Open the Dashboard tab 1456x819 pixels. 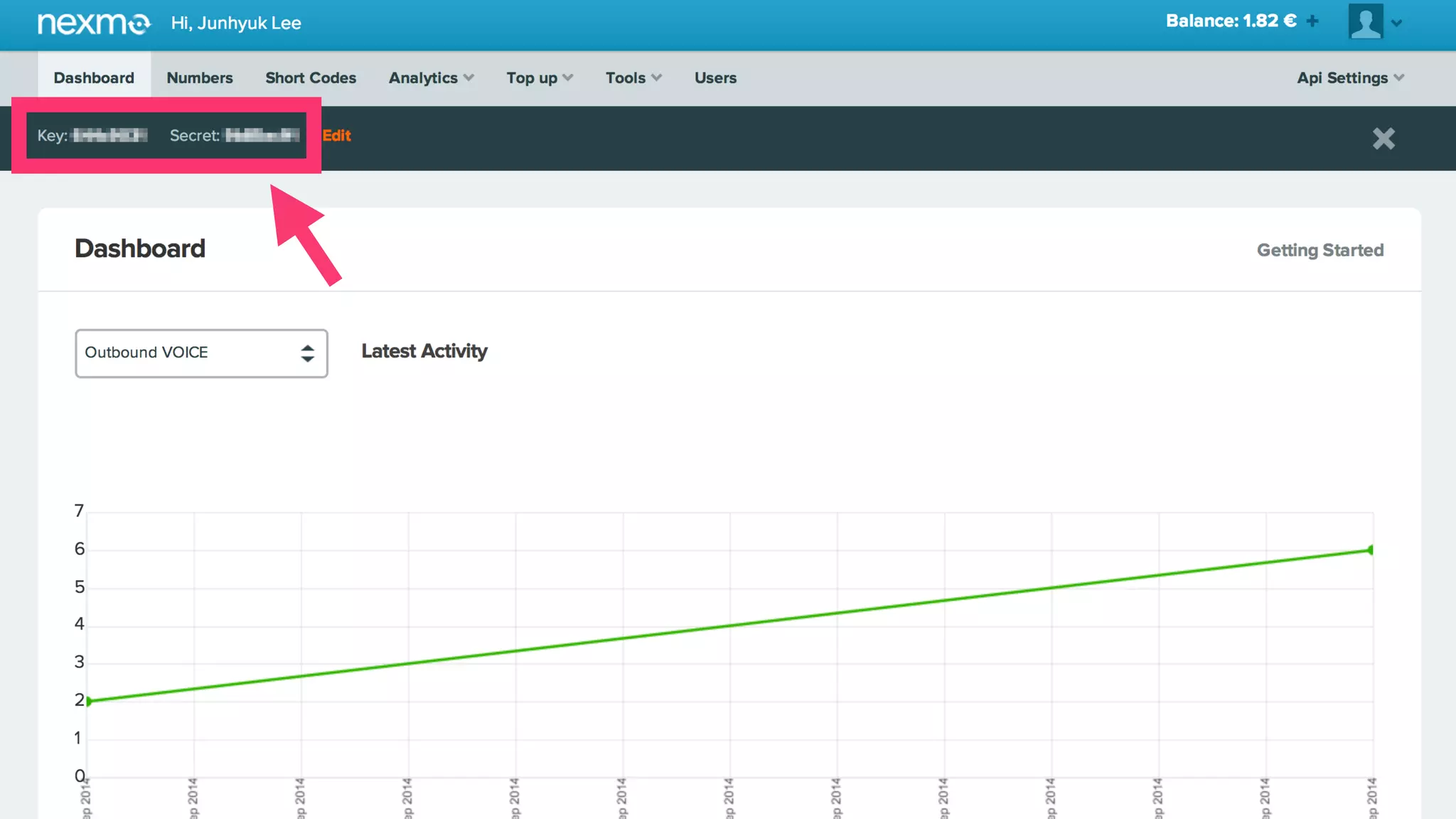pyautogui.click(x=94, y=77)
